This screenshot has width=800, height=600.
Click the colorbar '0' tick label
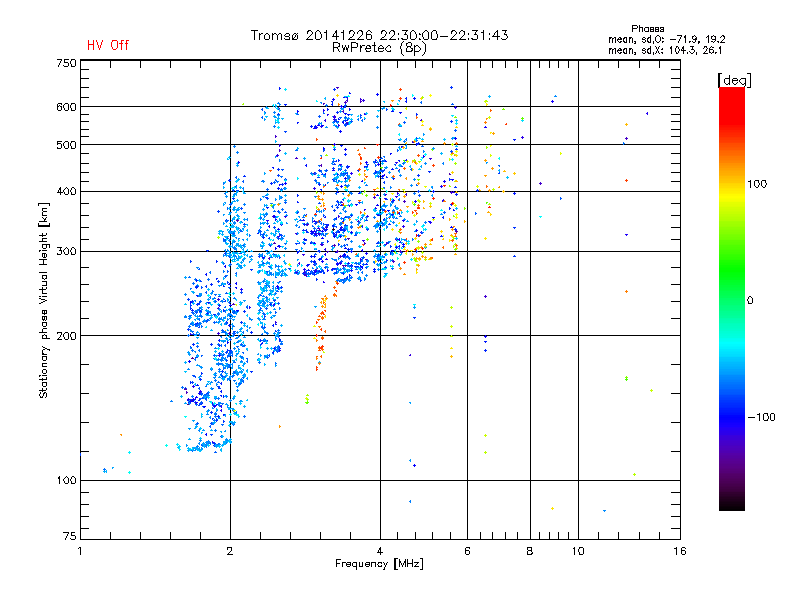[x=750, y=300]
